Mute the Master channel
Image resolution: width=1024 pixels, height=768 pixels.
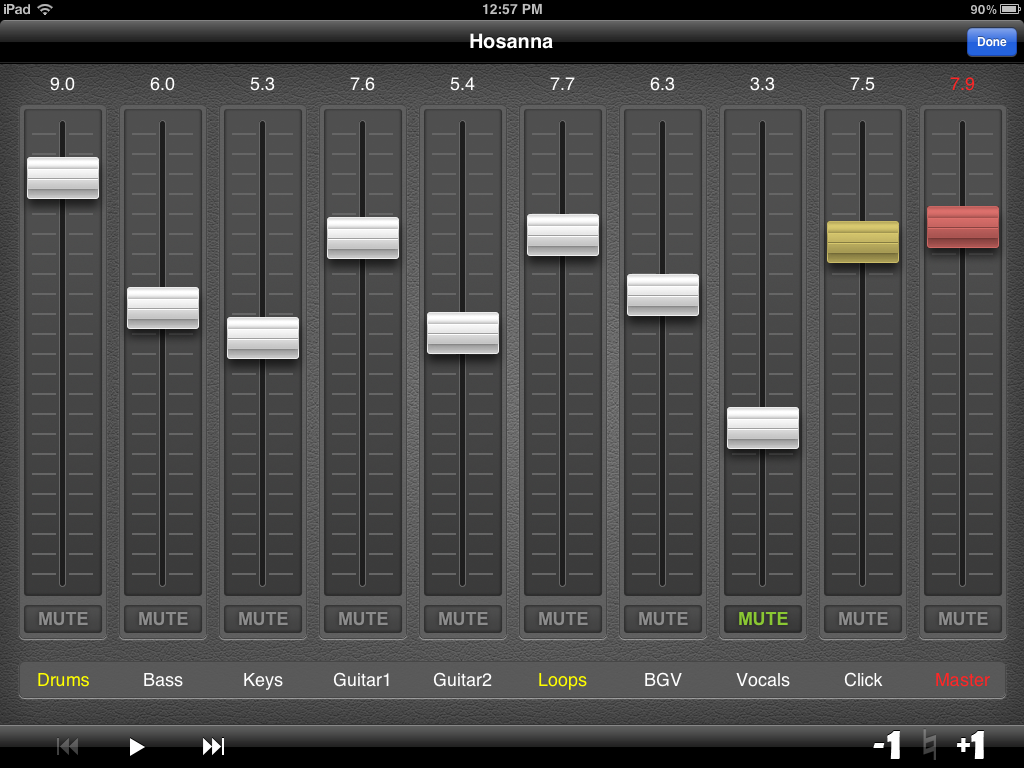(x=963, y=618)
